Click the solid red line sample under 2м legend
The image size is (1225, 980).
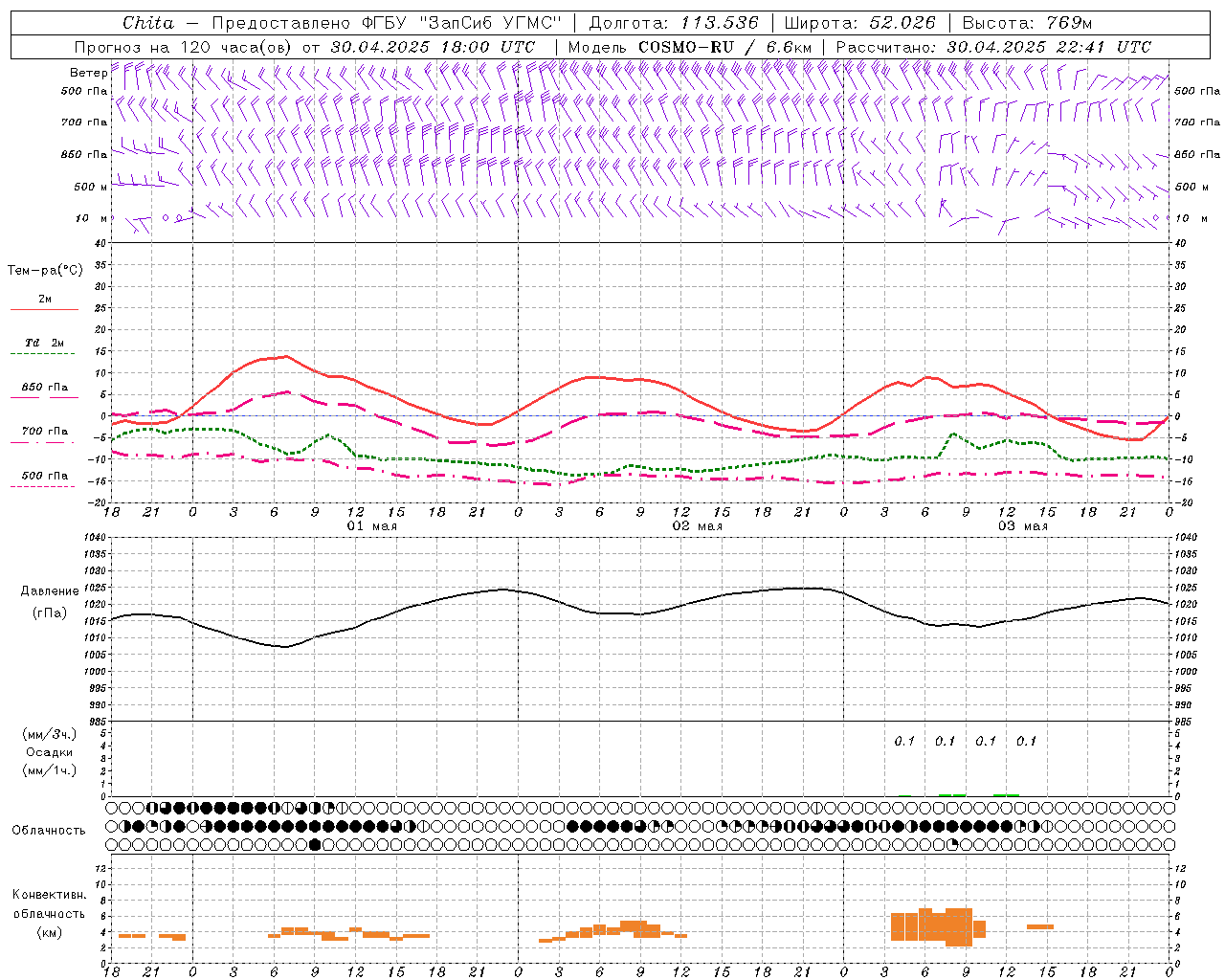44,310
